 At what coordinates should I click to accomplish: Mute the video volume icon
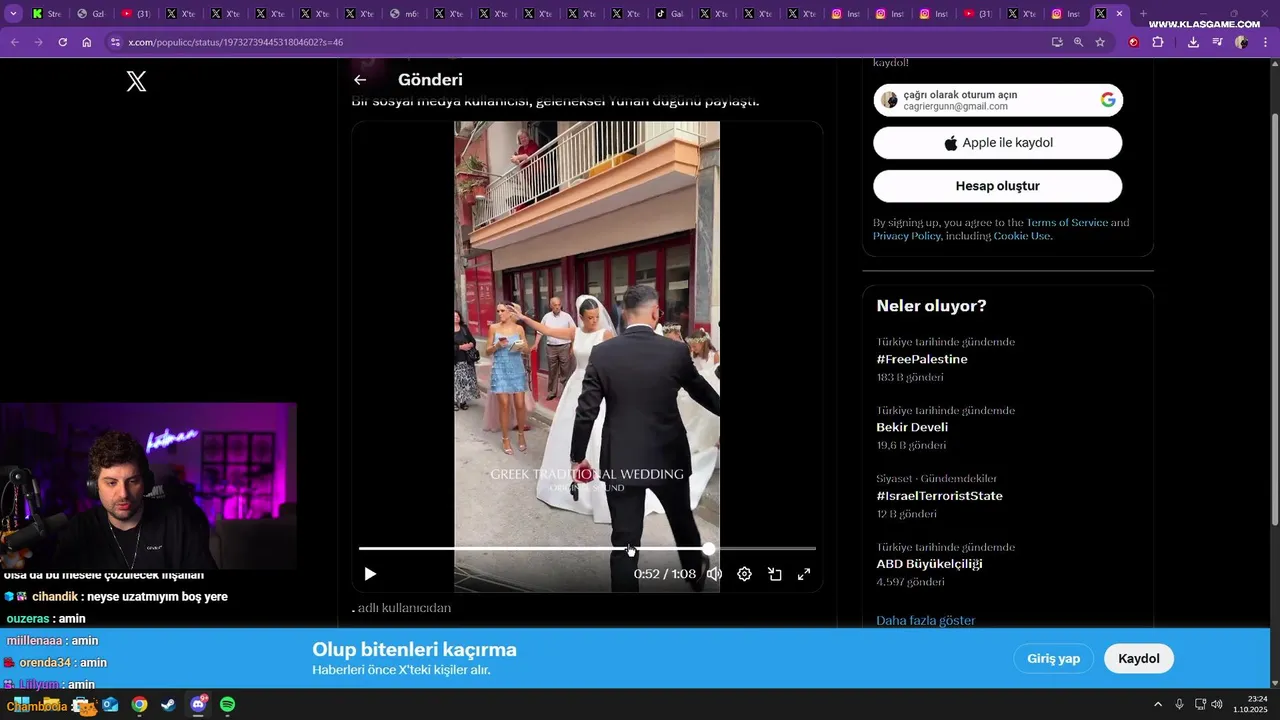tap(714, 574)
